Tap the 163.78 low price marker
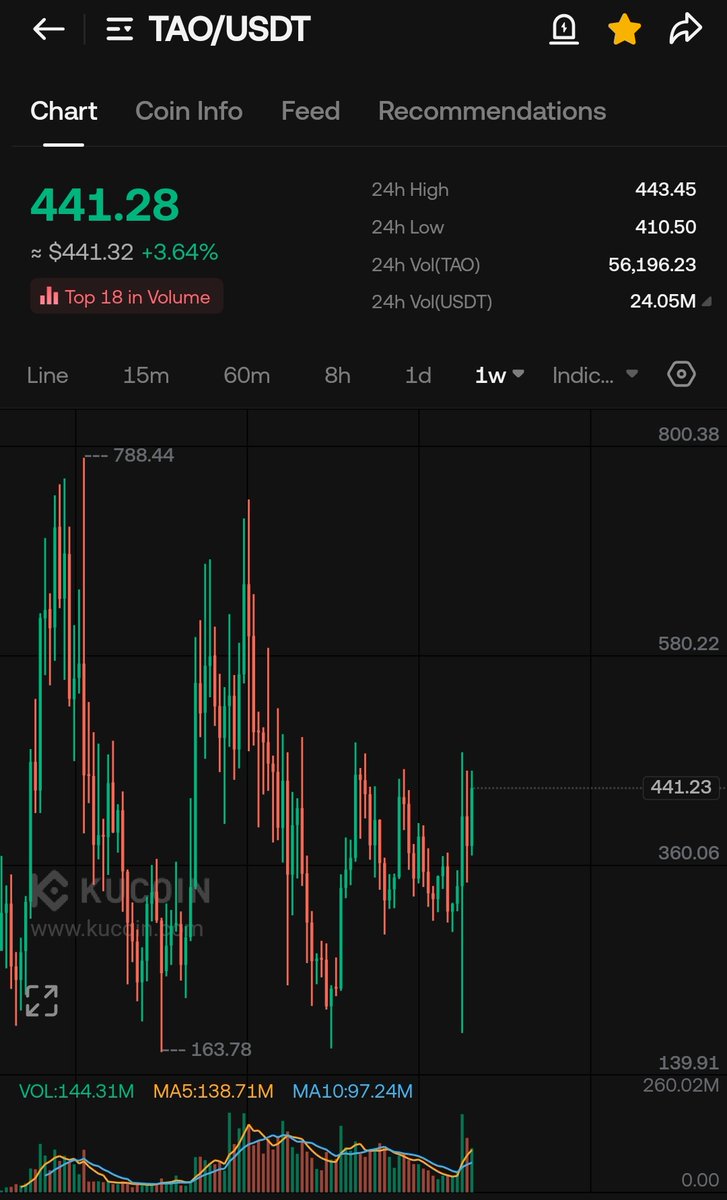 click(221, 1049)
